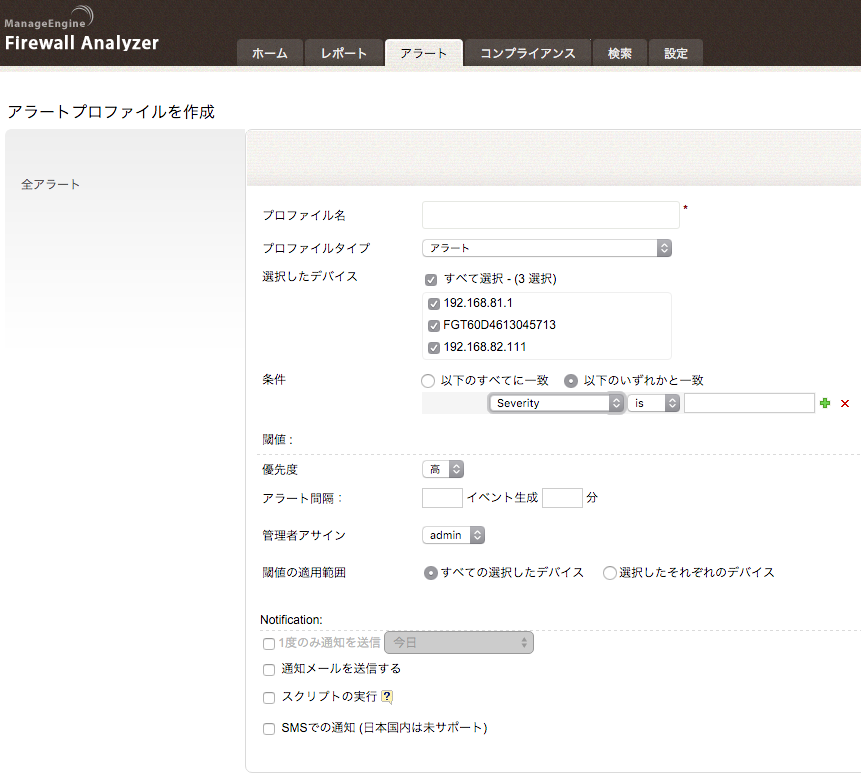Enable 通知メールを送信する checkbox
The width and height of the screenshot is (861, 773).
[x=269, y=669]
